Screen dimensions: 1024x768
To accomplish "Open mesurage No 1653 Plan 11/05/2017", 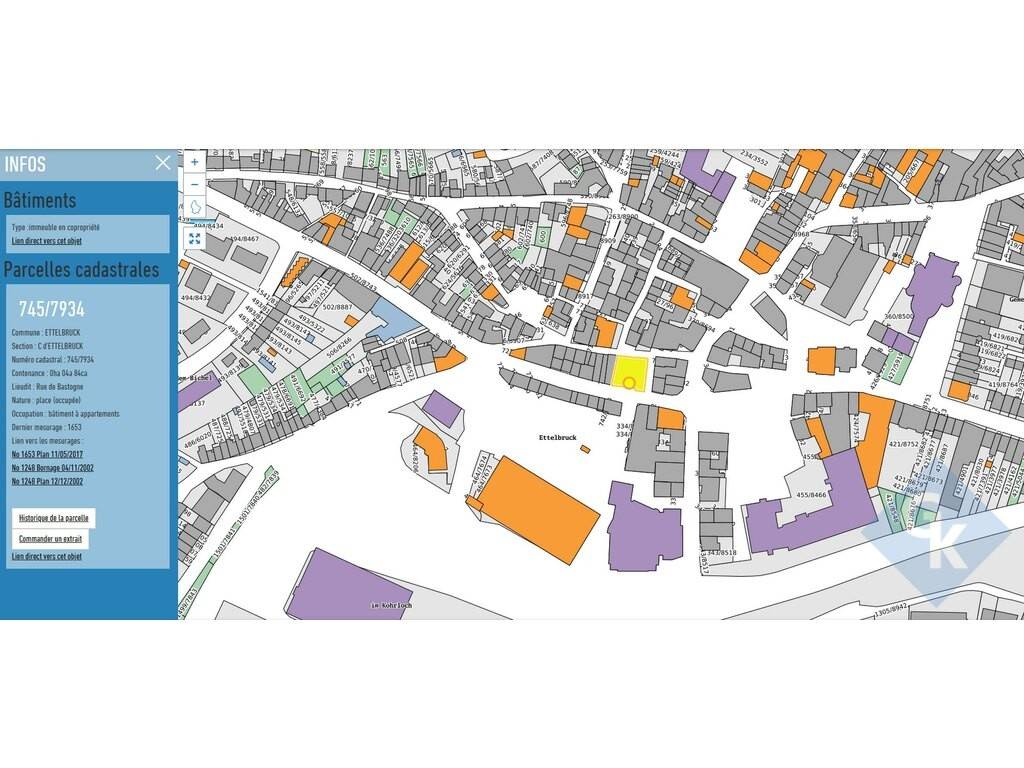I will [47, 454].
